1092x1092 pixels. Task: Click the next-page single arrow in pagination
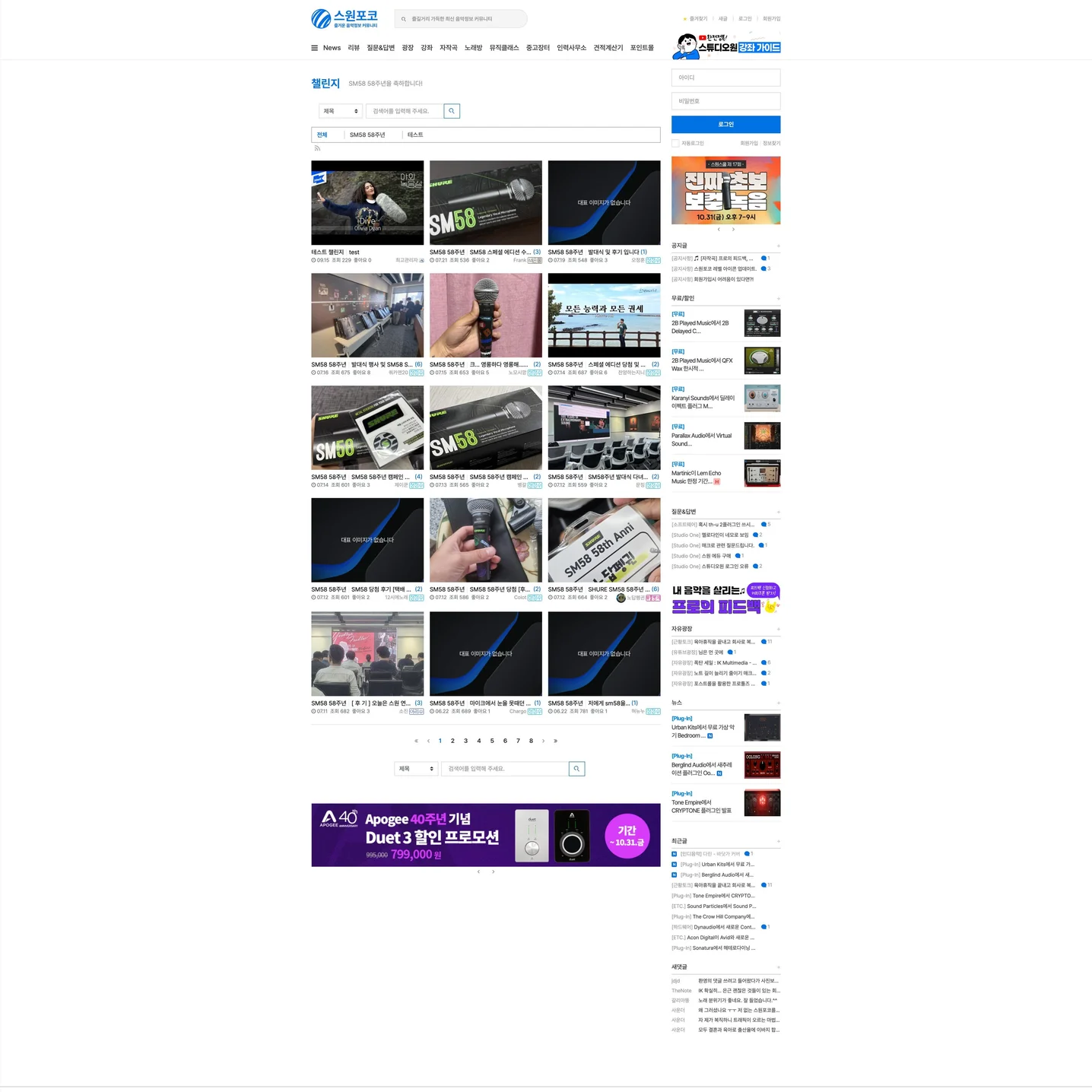(543, 741)
